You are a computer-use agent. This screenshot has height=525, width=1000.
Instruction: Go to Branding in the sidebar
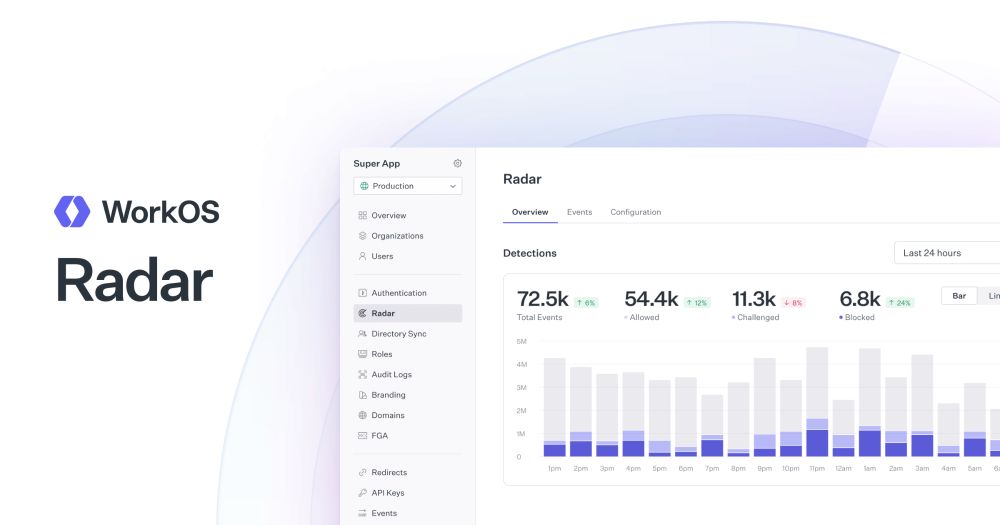(388, 395)
